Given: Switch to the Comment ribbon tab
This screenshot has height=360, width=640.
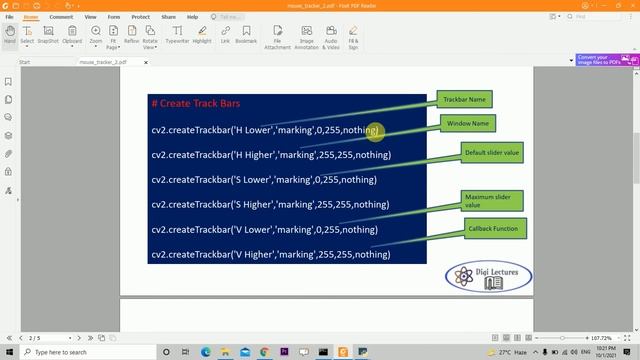Looking at the screenshot, I should coord(61,17).
